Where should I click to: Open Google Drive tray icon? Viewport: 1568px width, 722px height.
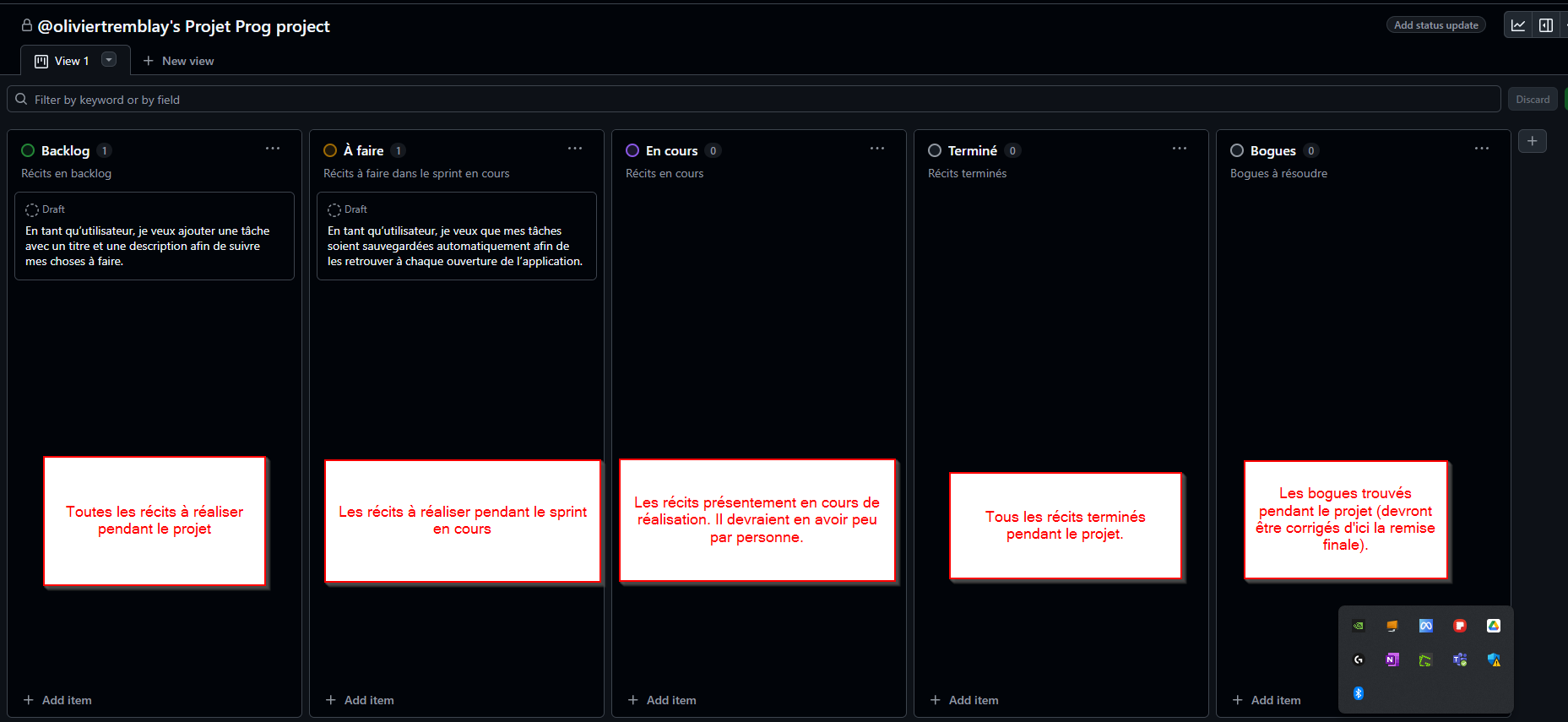pyautogui.click(x=1494, y=626)
